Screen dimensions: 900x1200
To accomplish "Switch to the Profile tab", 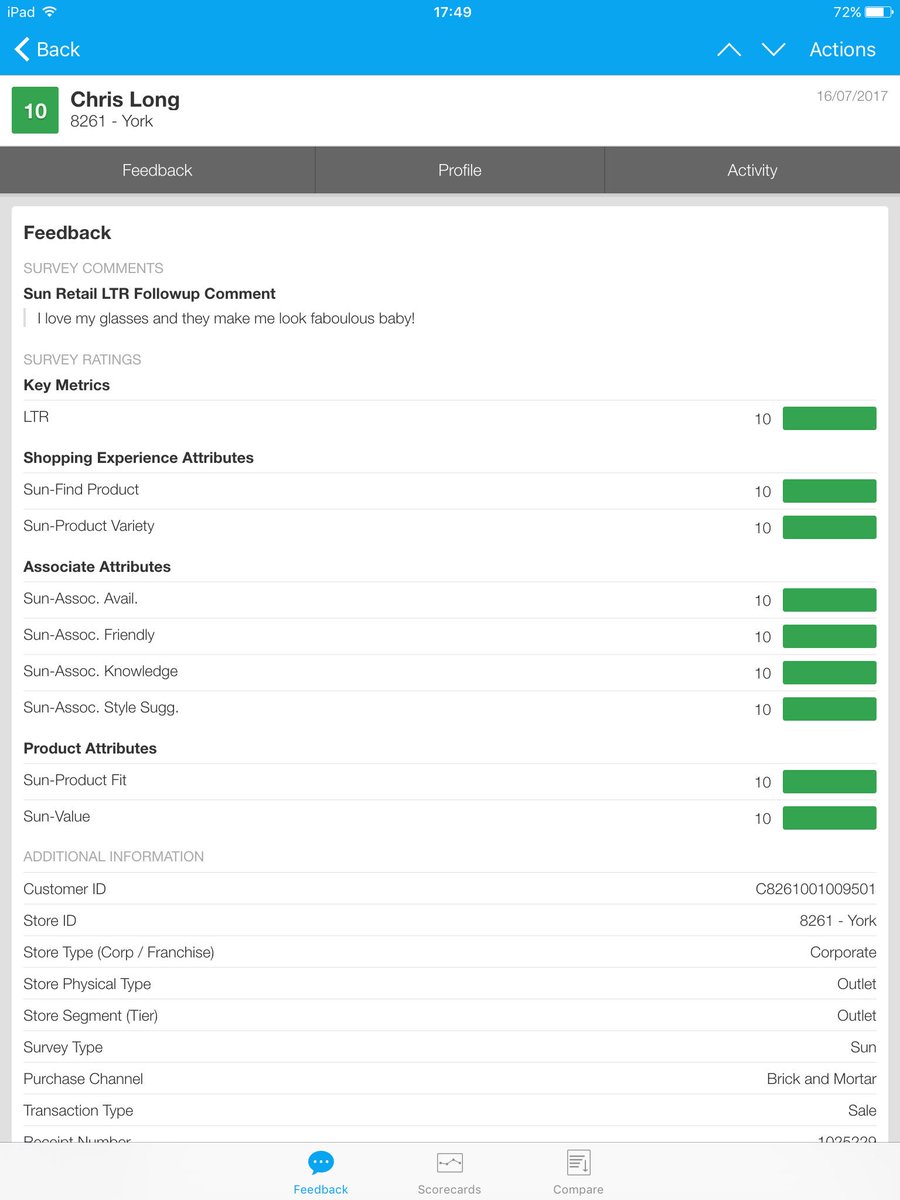I will [x=460, y=170].
